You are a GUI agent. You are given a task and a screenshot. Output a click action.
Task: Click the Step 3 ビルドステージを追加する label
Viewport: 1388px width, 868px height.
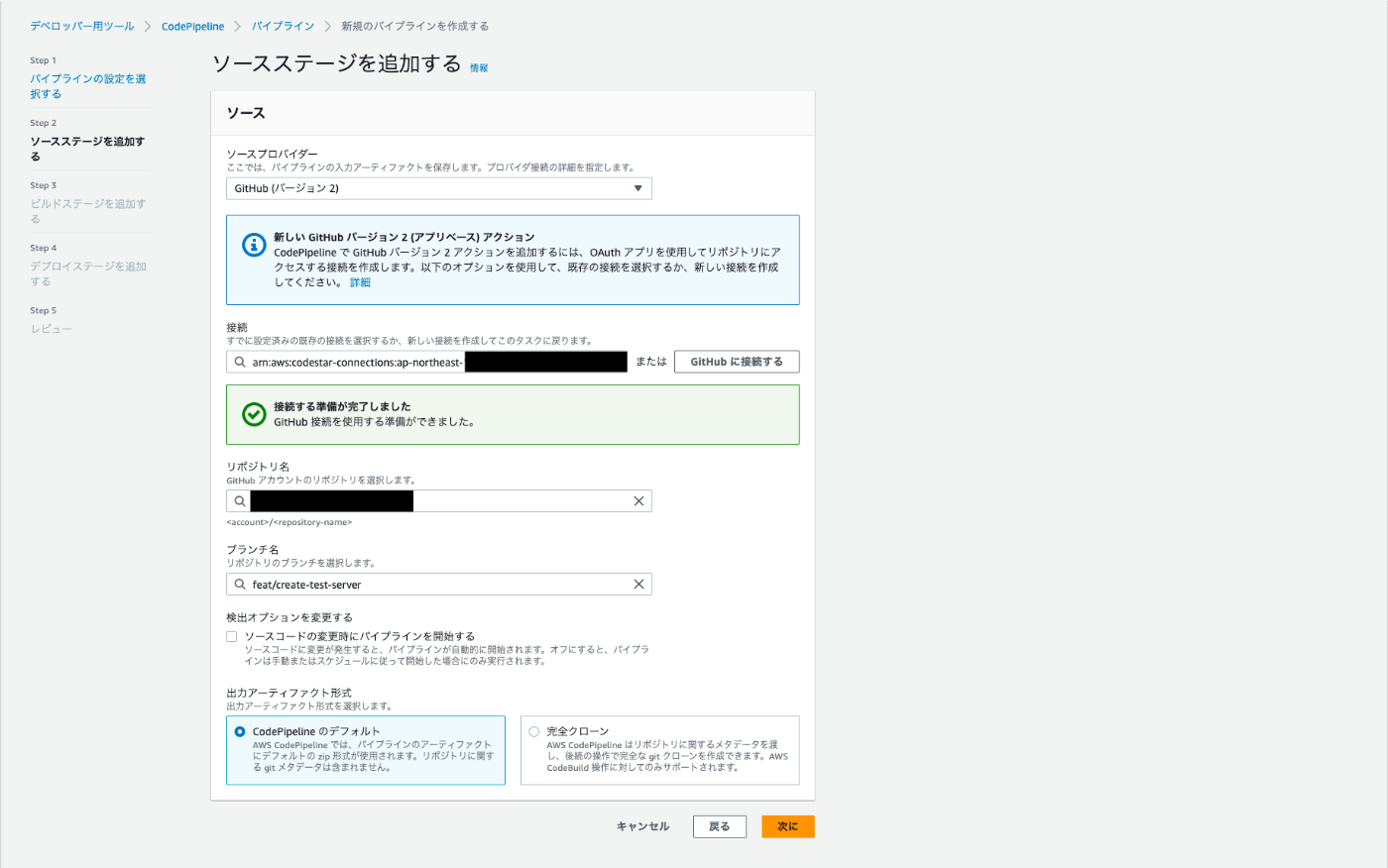pos(87,211)
